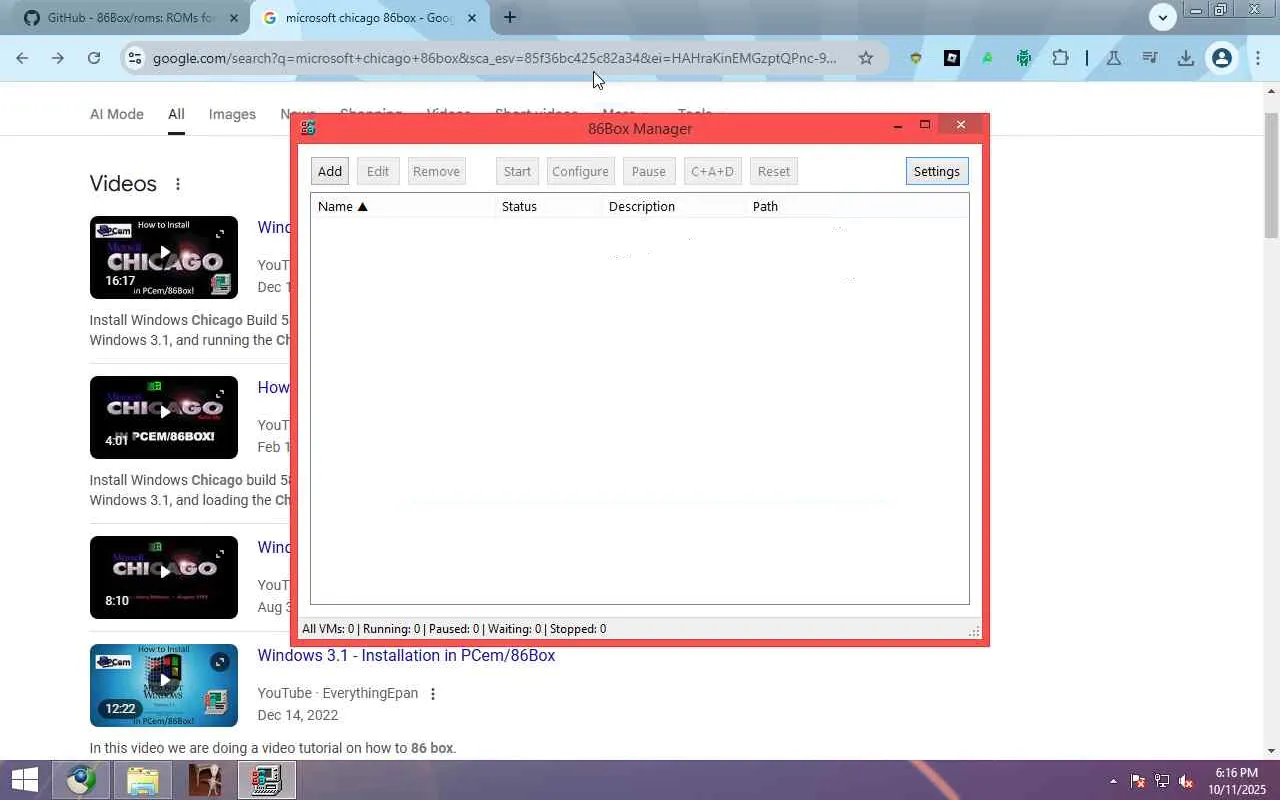
Task: Click the acorn extension icon in Chrome toolbar
Action: coord(915,58)
